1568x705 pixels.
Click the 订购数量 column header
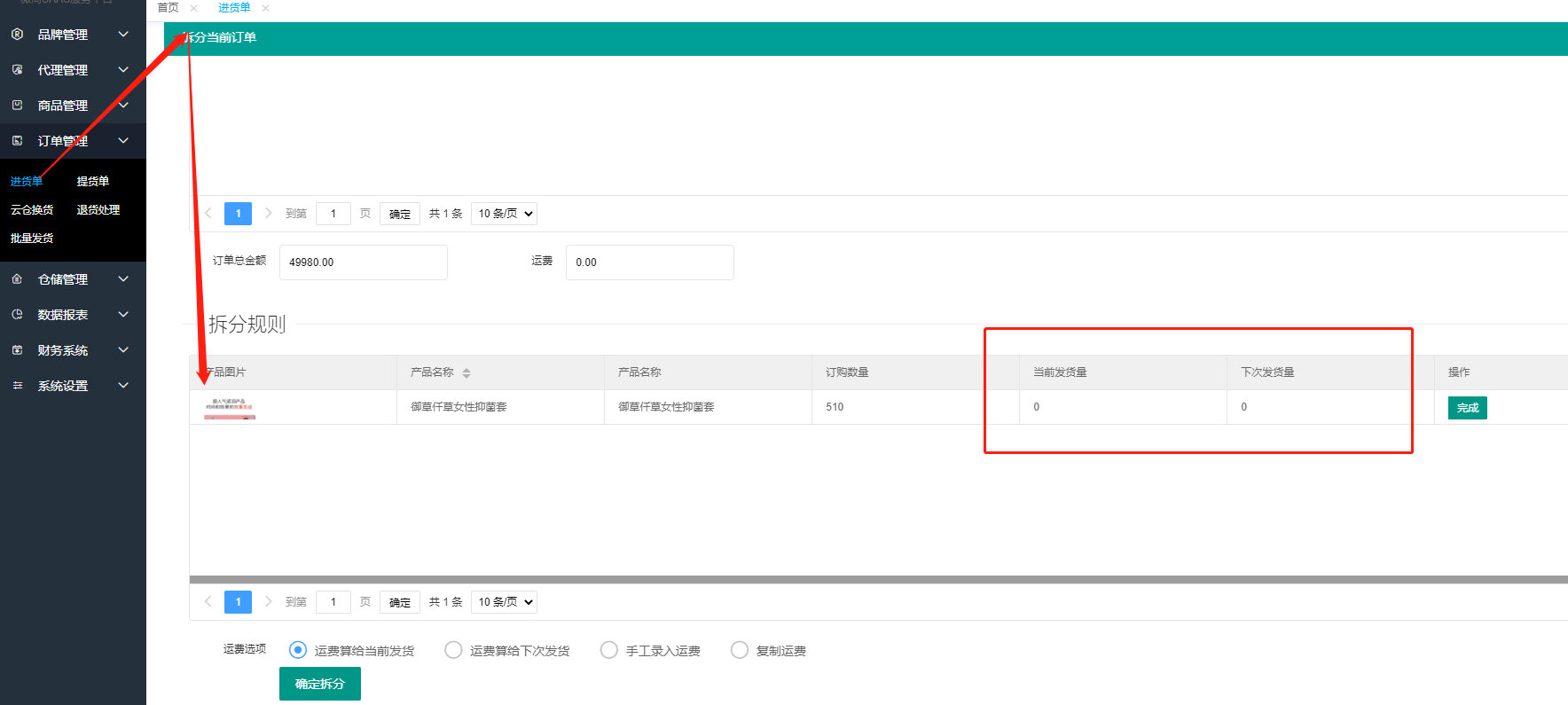[847, 372]
